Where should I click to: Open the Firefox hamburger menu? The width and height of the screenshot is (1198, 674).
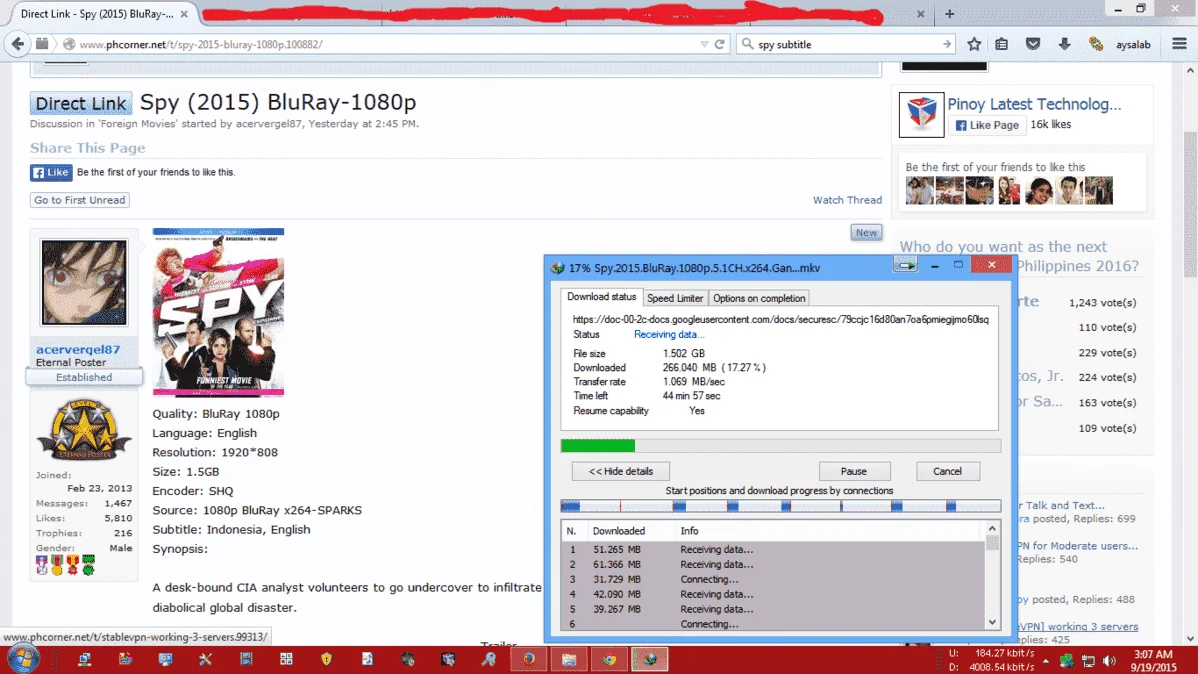click(x=1180, y=44)
